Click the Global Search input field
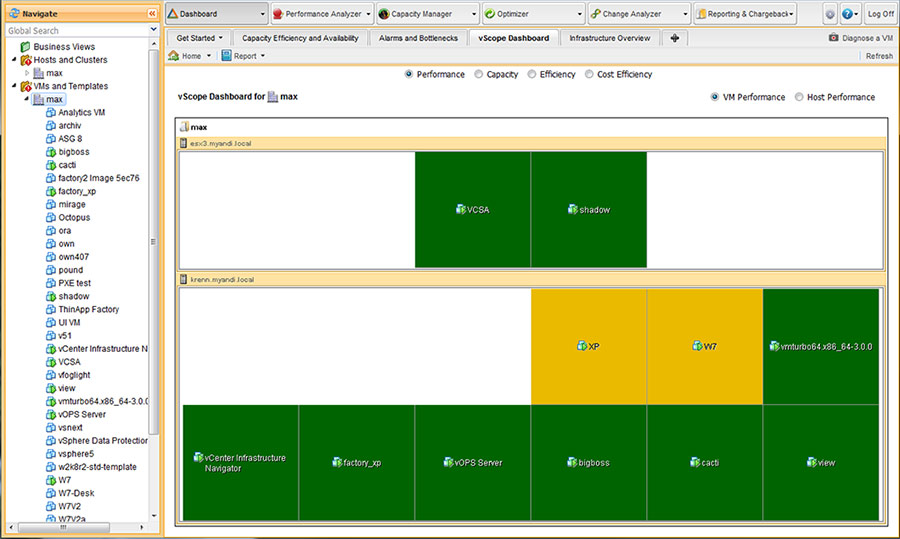Screen dimensions: 900x539 pos(77,30)
